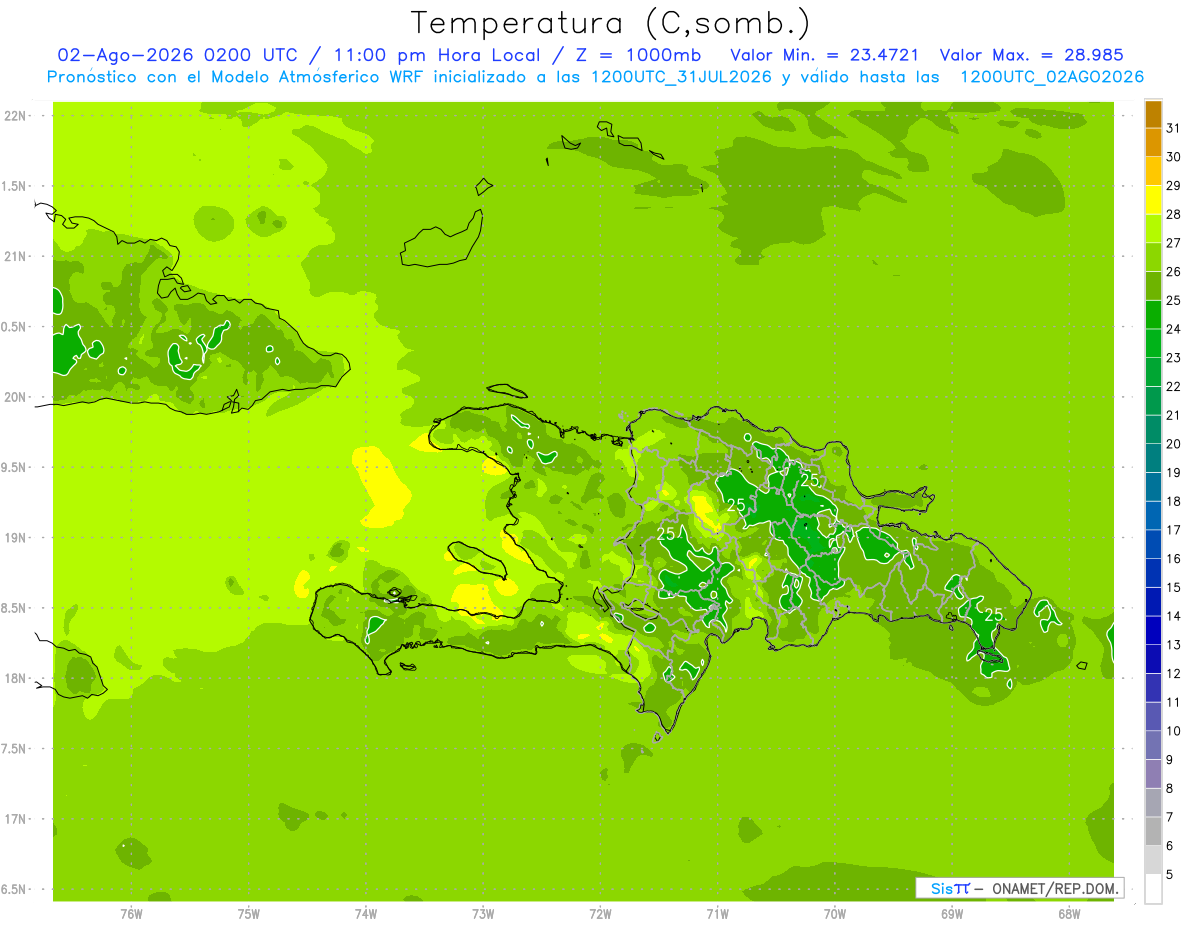Click the '1200UTC_02AGO2026' valid-until time text

coord(1052,77)
